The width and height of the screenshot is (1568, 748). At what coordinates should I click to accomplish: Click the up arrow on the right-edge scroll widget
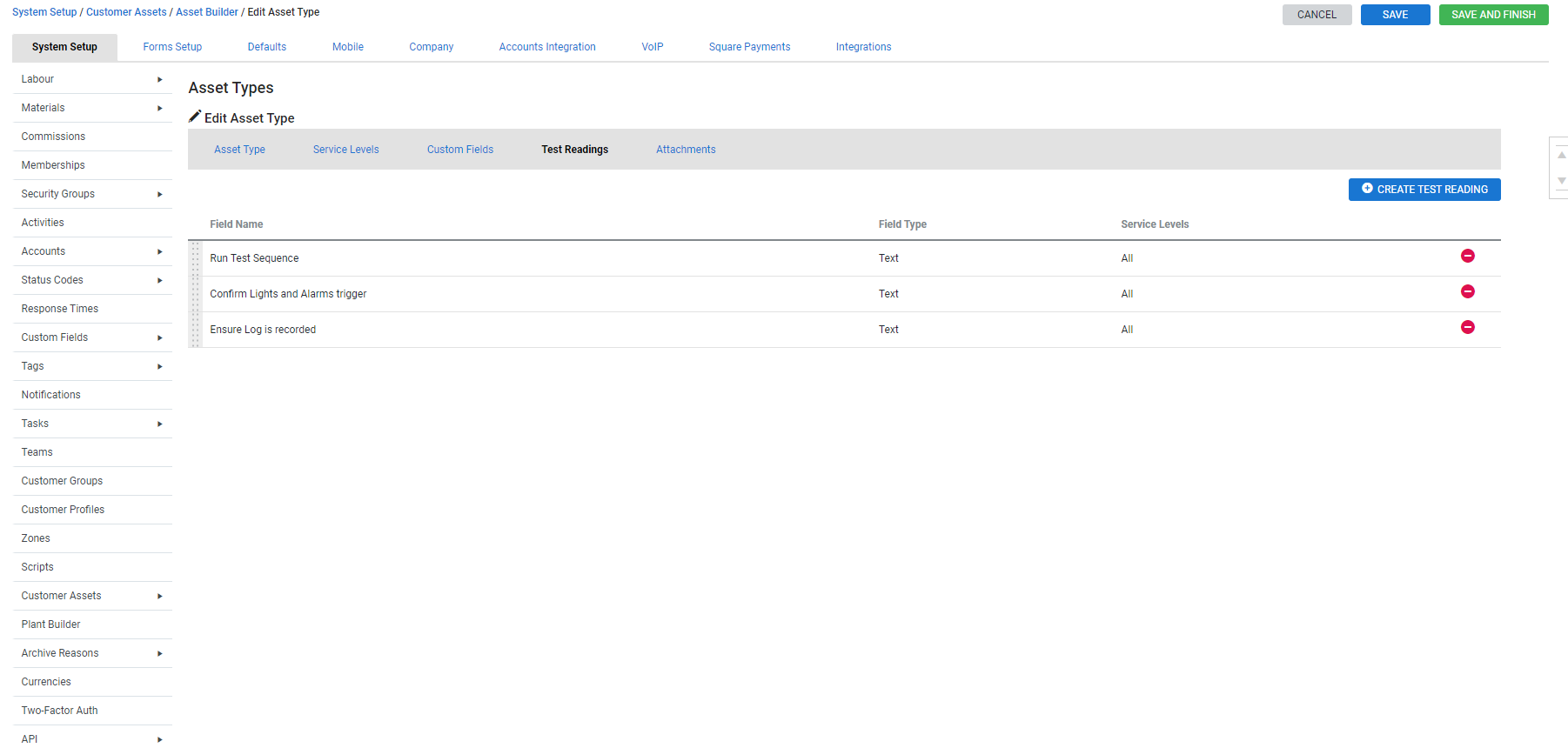pyautogui.click(x=1561, y=155)
